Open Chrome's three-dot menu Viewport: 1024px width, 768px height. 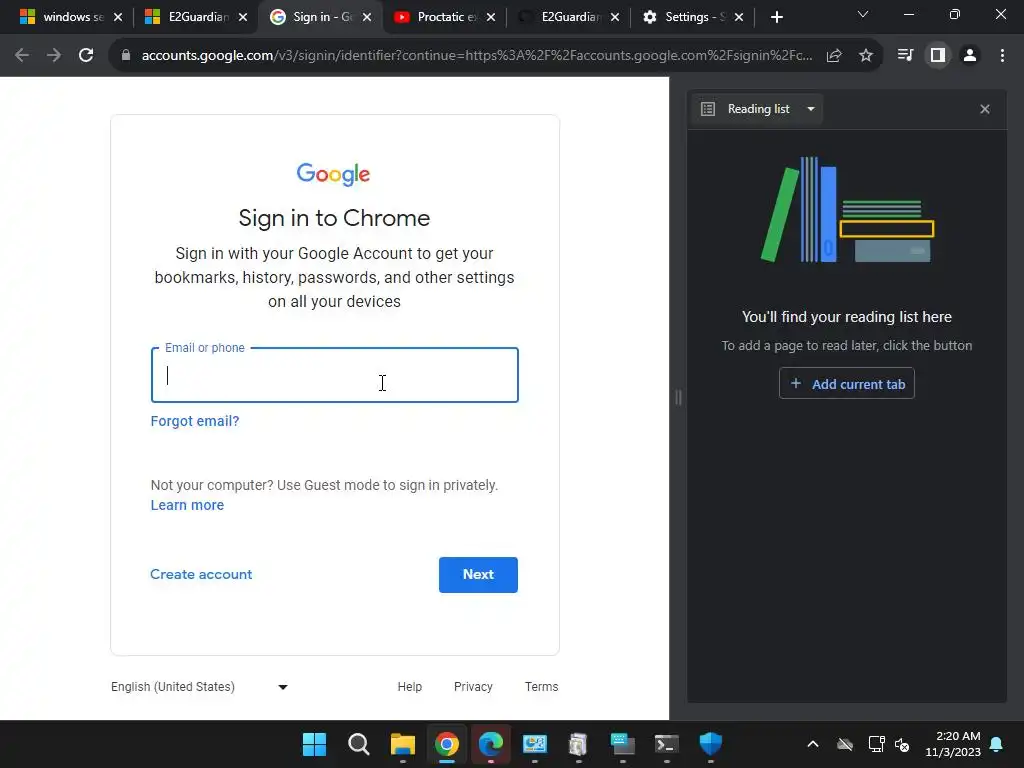coord(1002,56)
